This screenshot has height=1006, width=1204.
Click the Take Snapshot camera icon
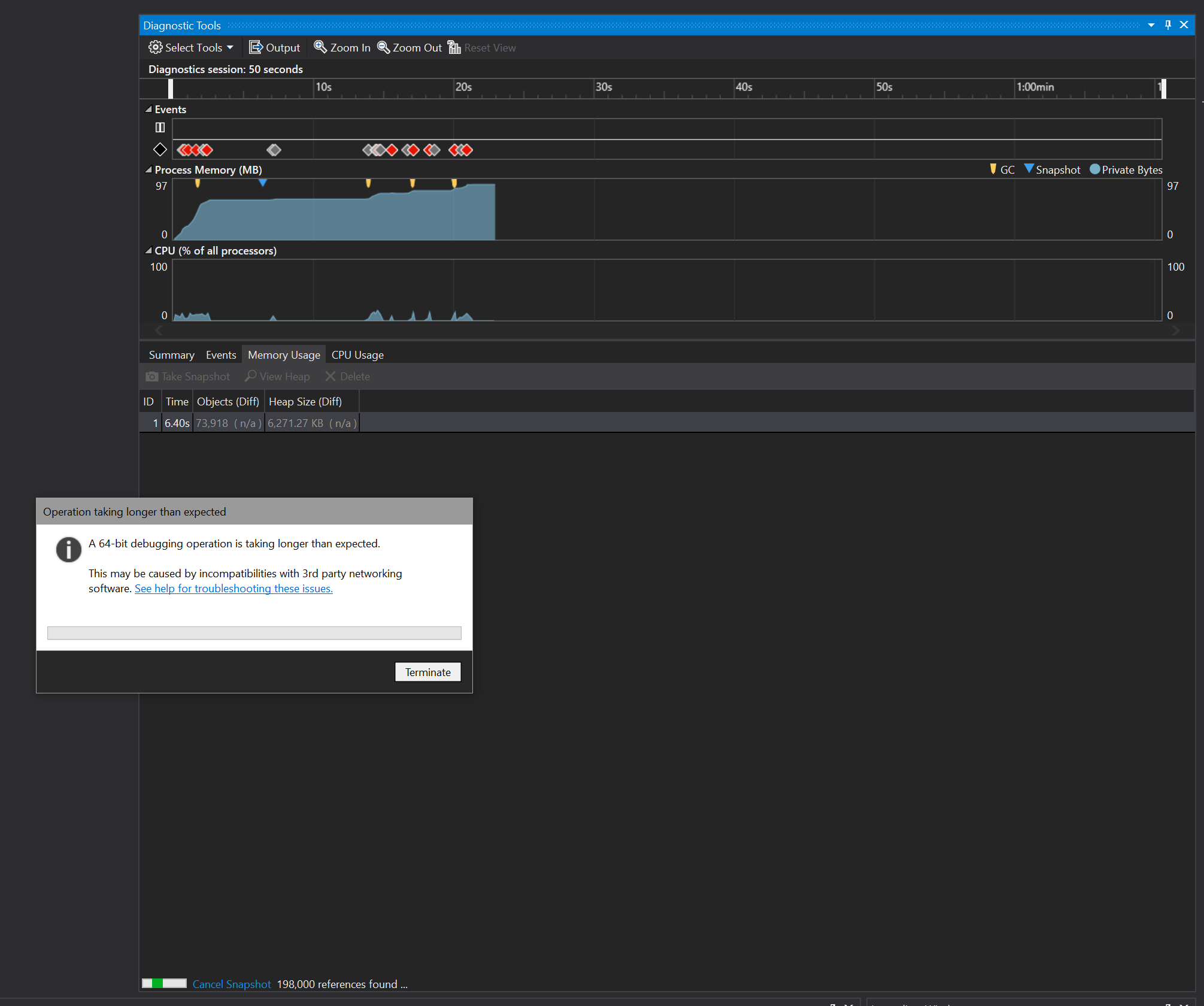point(151,376)
